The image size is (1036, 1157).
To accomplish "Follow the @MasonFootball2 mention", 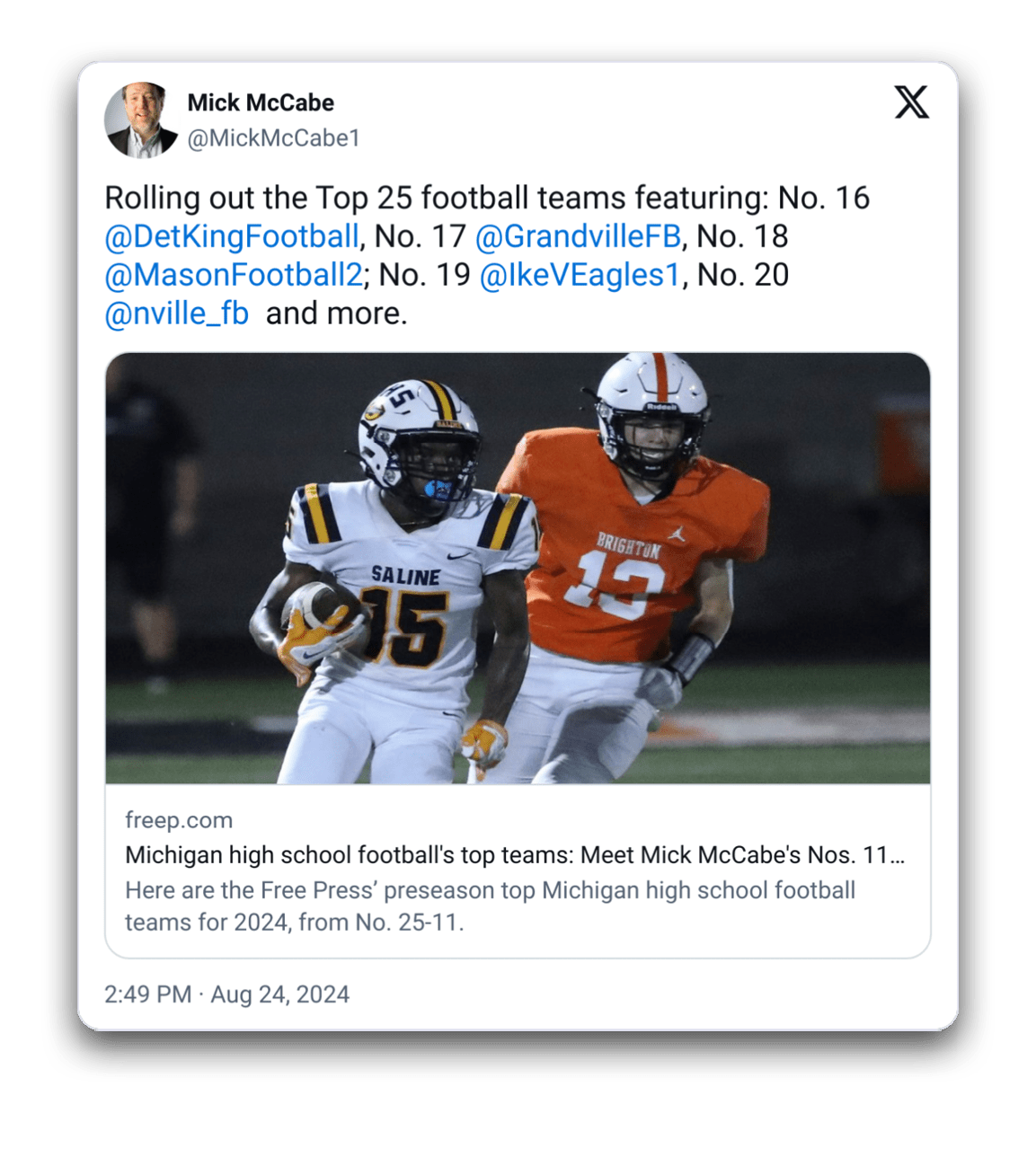I will [234, 275].
